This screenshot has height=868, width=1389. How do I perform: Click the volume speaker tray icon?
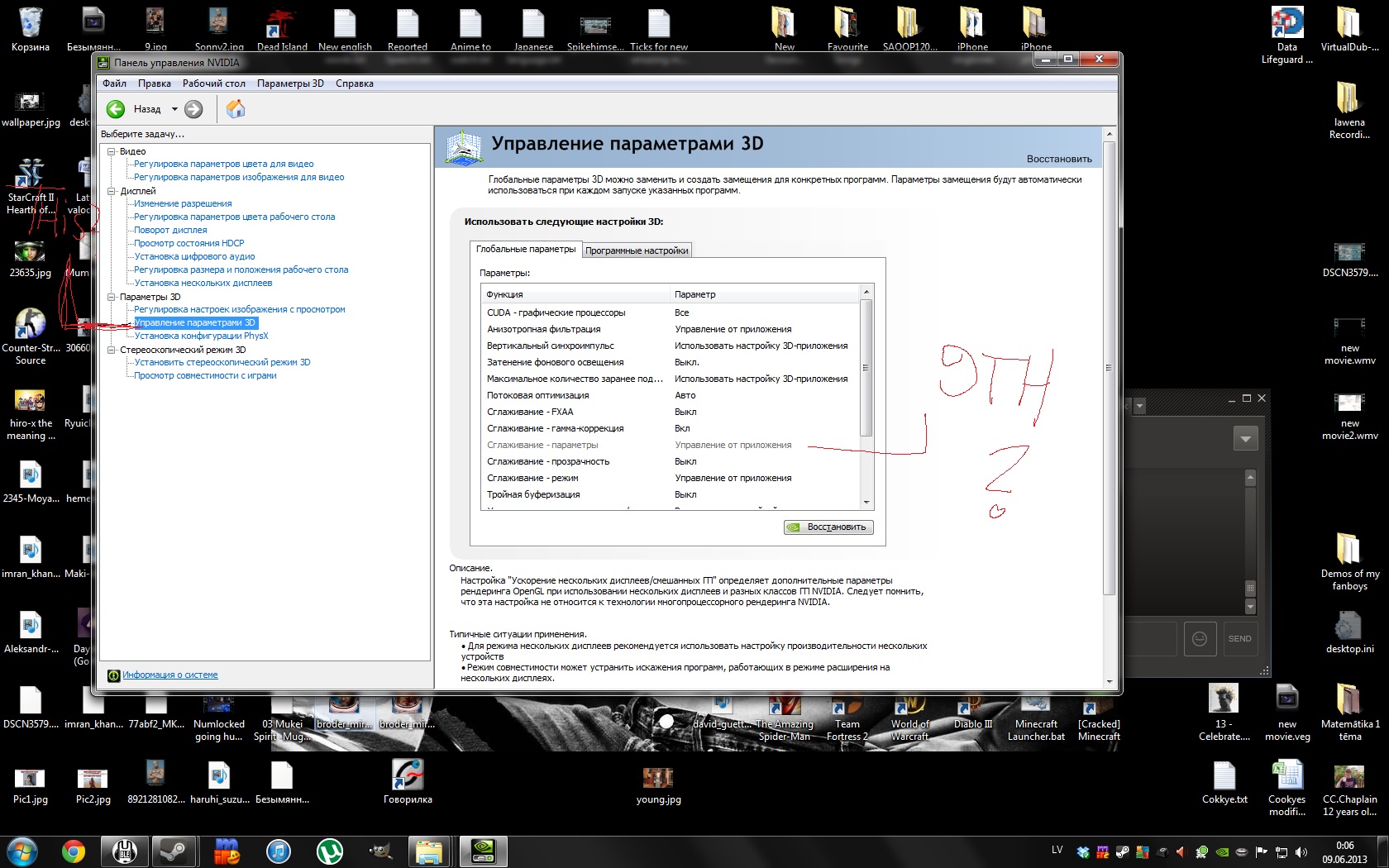(x=1301, y=851)
